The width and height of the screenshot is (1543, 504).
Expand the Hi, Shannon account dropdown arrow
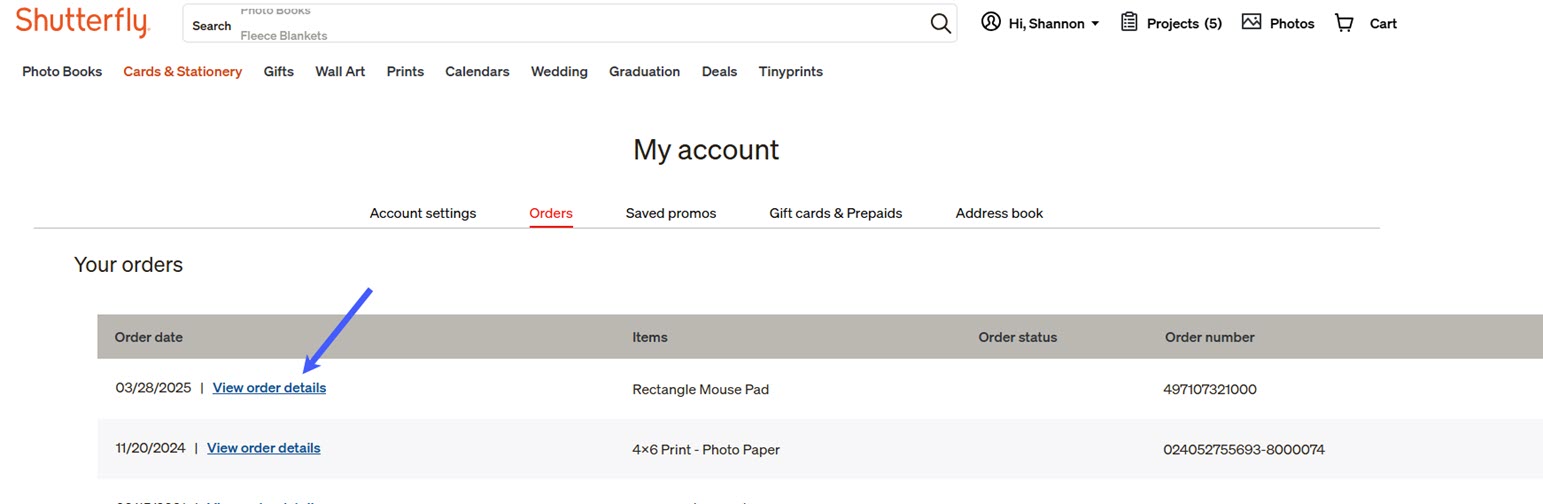pos(1095,24)
